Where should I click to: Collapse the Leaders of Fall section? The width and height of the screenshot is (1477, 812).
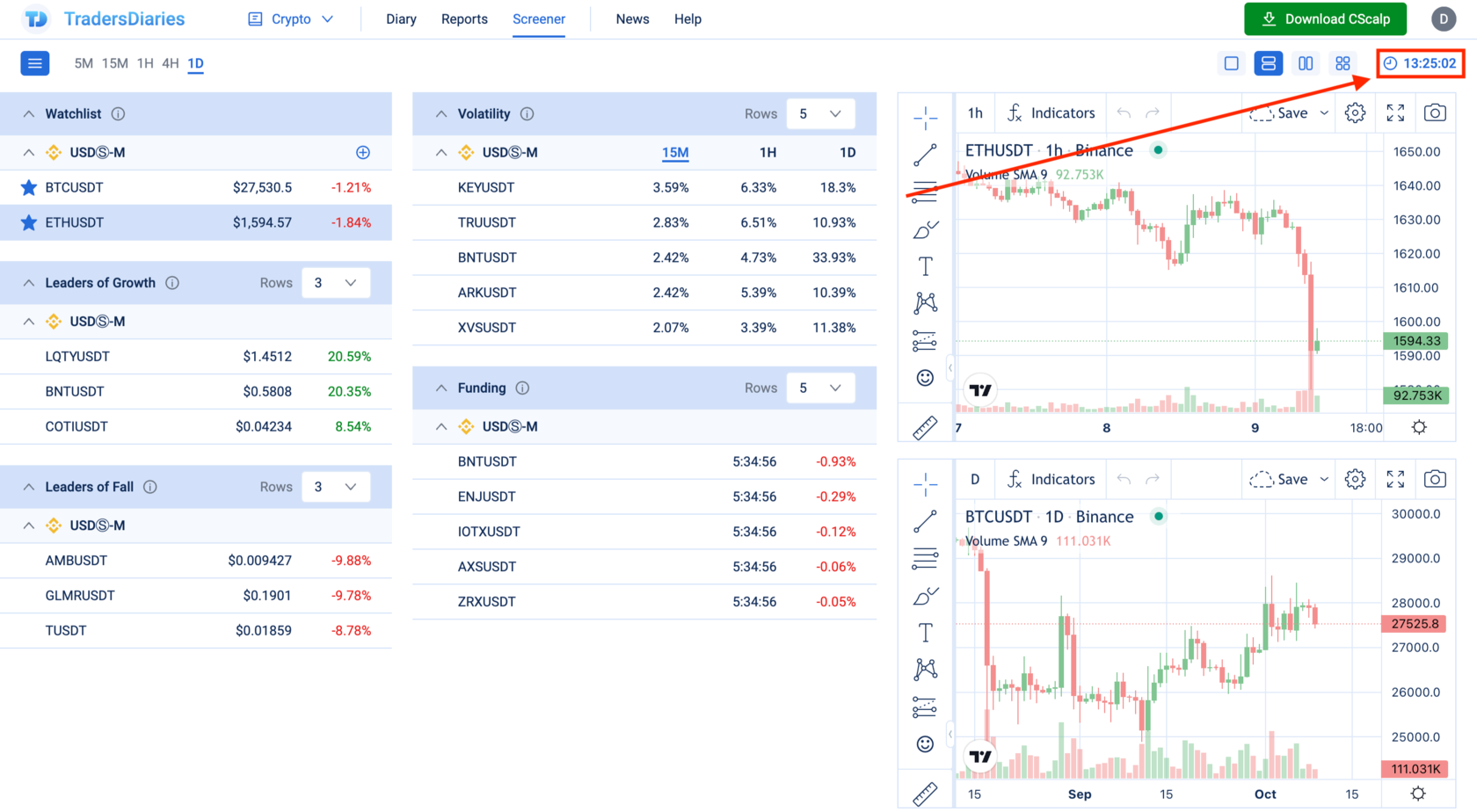27,486
